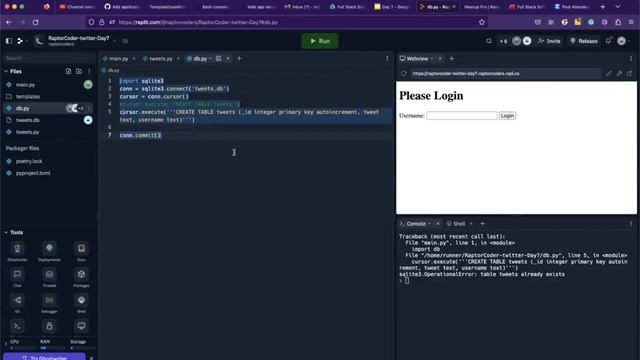The image size is (640, 360).
Task: Click the Invite button
Action: point(549,41)
